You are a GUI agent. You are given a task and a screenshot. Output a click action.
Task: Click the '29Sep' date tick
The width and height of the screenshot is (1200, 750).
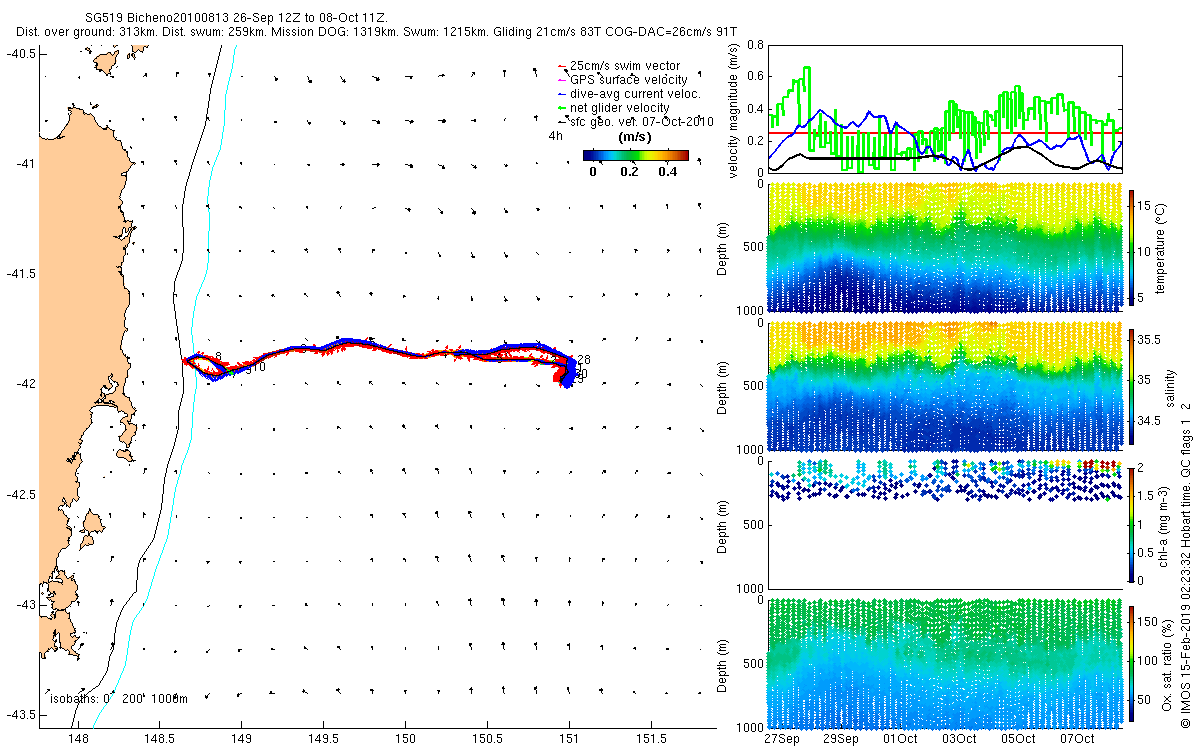tap(840, 739)
